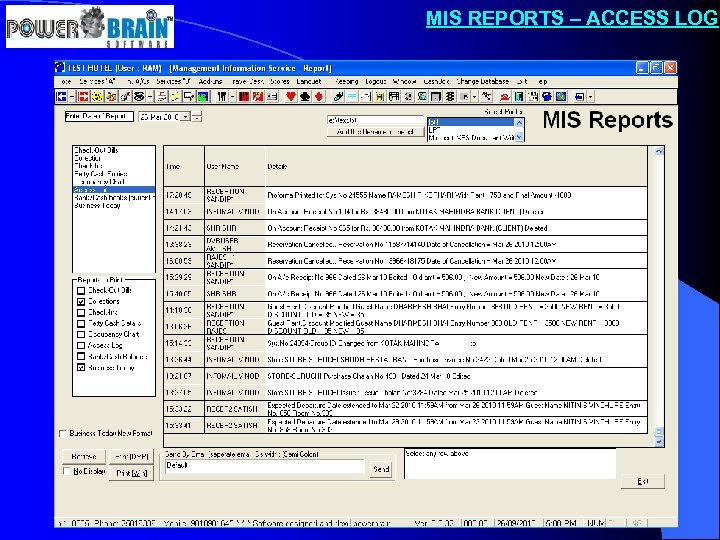The image size is (720, 540).
Task: Click the red diamond card-suit icon
Action: tap(319, 96)
